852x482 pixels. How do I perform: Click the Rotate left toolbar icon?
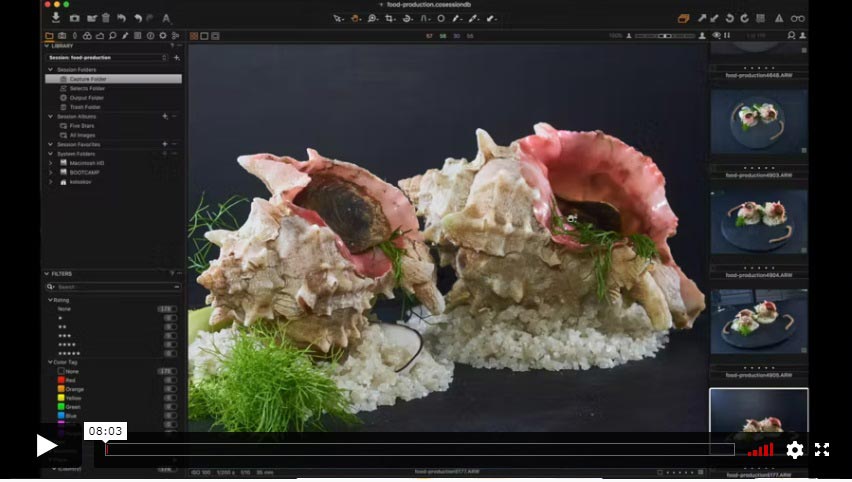click(730, 18)
